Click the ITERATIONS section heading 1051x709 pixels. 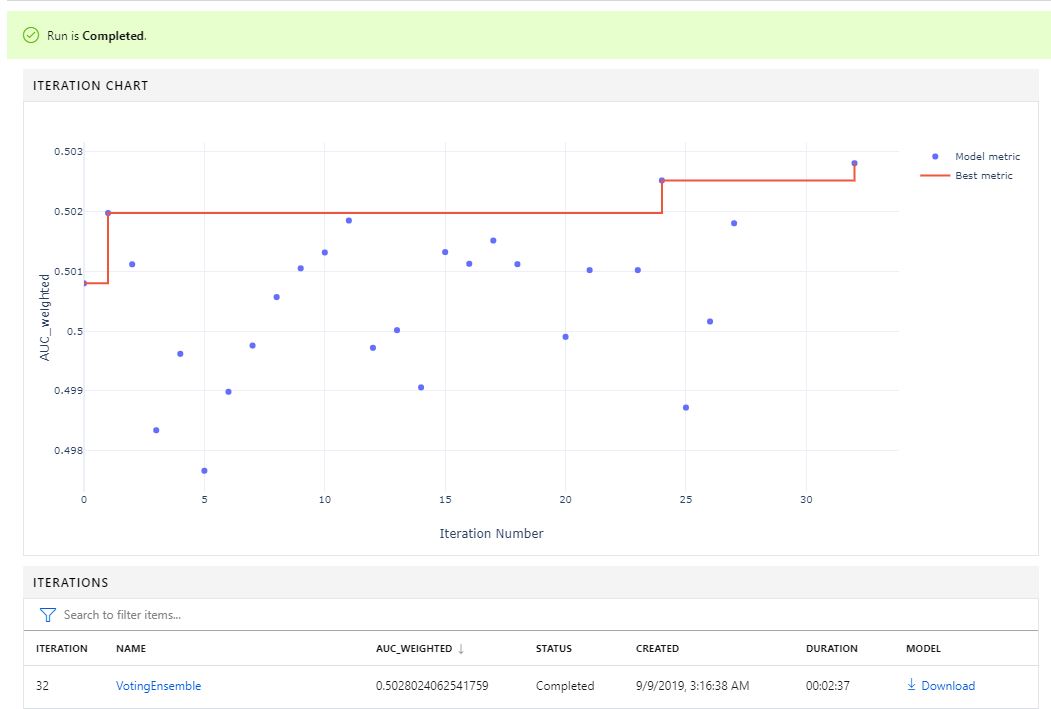click(70, 582)
